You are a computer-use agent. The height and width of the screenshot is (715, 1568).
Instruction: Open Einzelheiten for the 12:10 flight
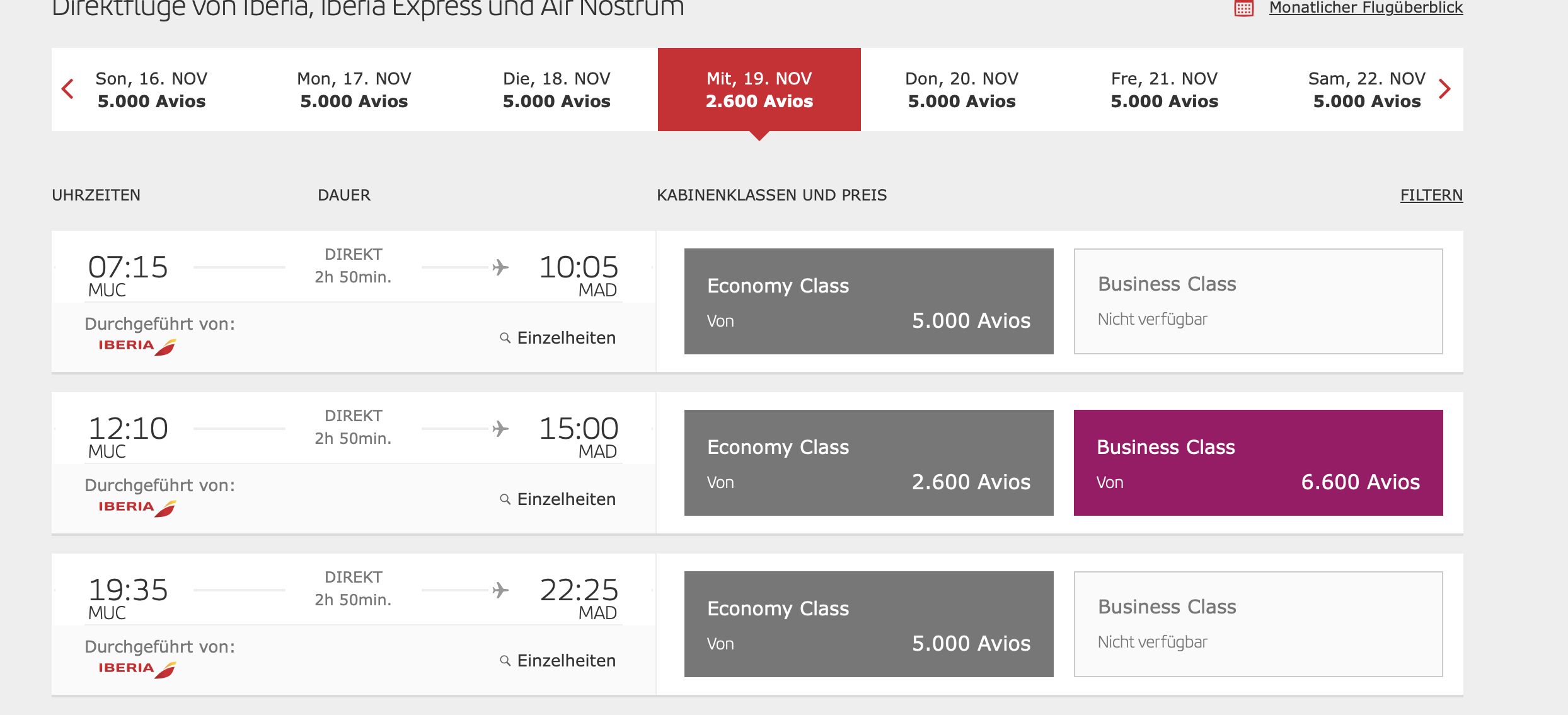[x=566, y=499]
